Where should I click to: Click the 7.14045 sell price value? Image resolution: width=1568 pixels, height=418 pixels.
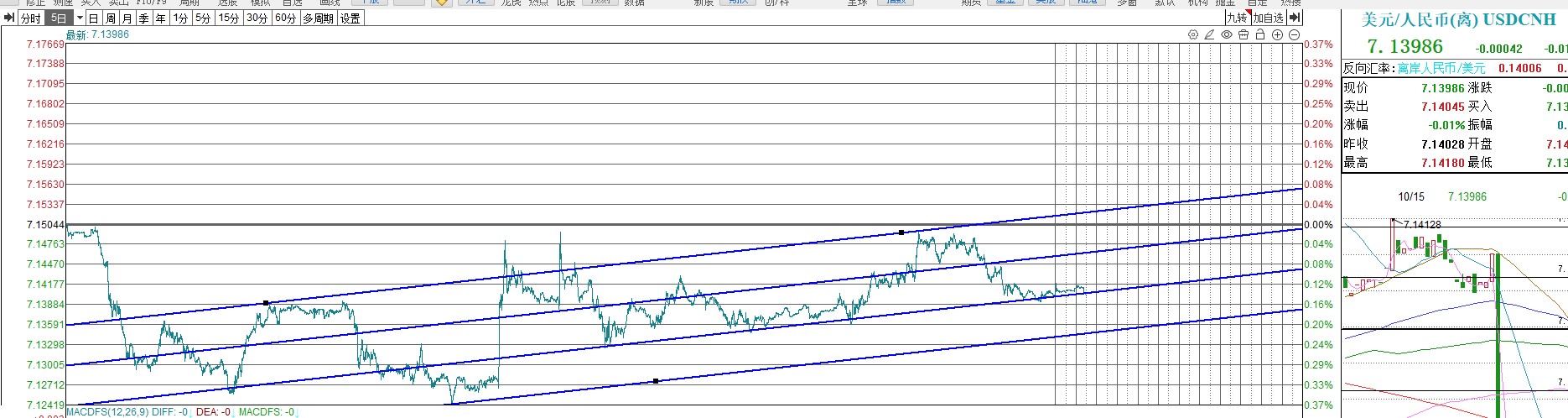coord(1443,107)
